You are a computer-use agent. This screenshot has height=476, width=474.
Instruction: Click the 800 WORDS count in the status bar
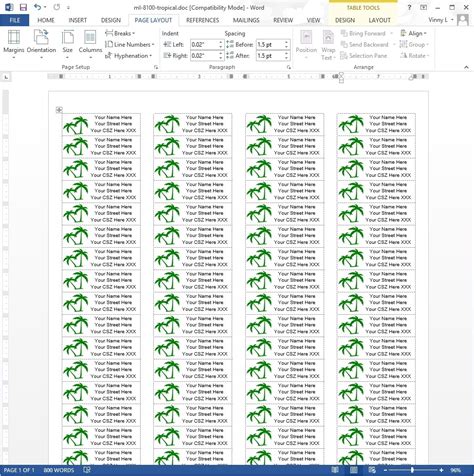59,470
